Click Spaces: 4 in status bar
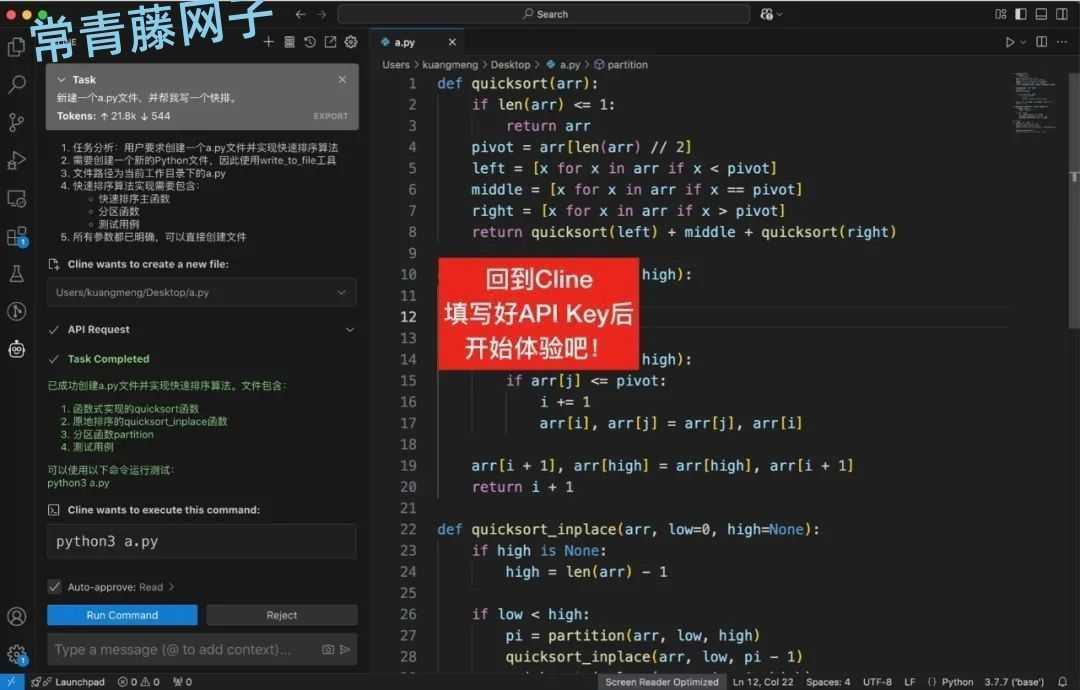 point(828,682)
